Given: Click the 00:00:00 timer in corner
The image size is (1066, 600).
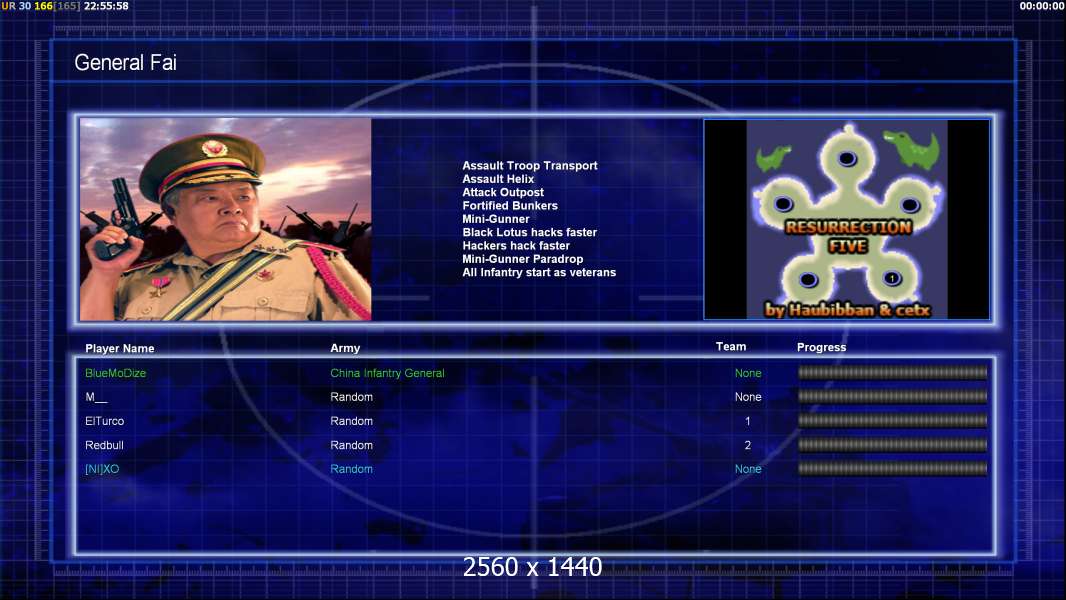Looking at the screenshot, I should click(1041, 6).
